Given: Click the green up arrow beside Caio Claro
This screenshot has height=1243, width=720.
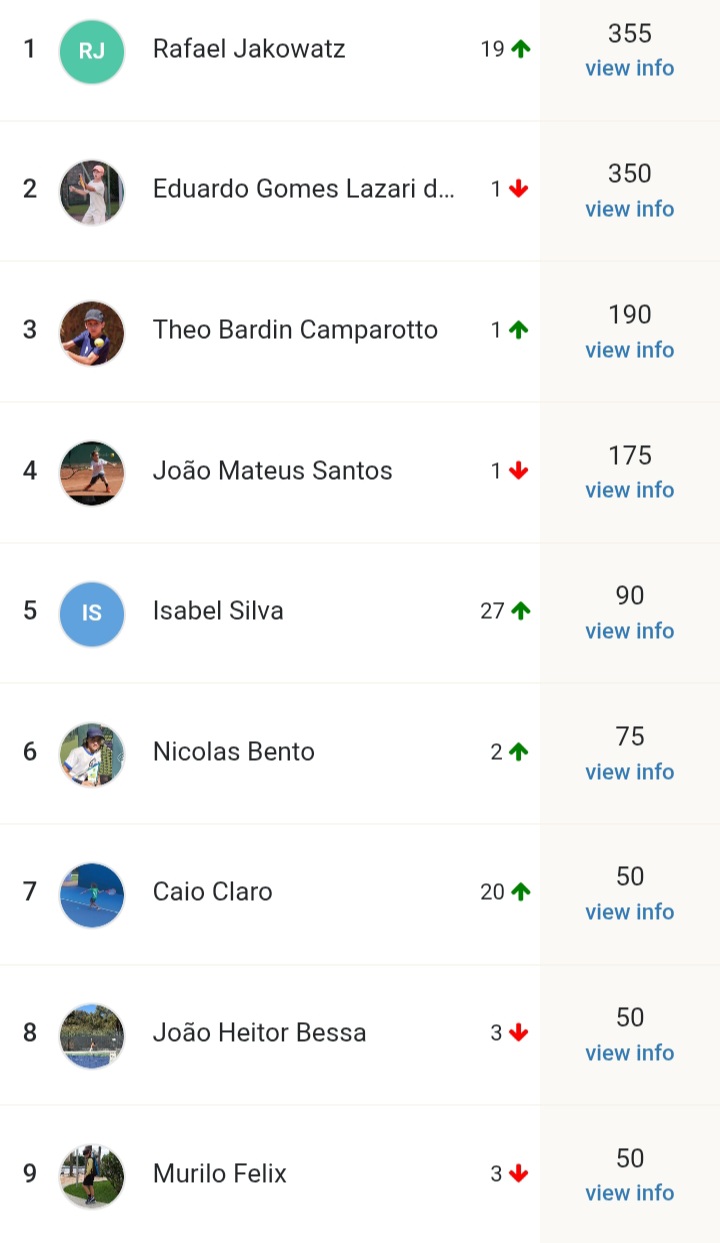Looking at the screenshot, I should pos(519,892).
